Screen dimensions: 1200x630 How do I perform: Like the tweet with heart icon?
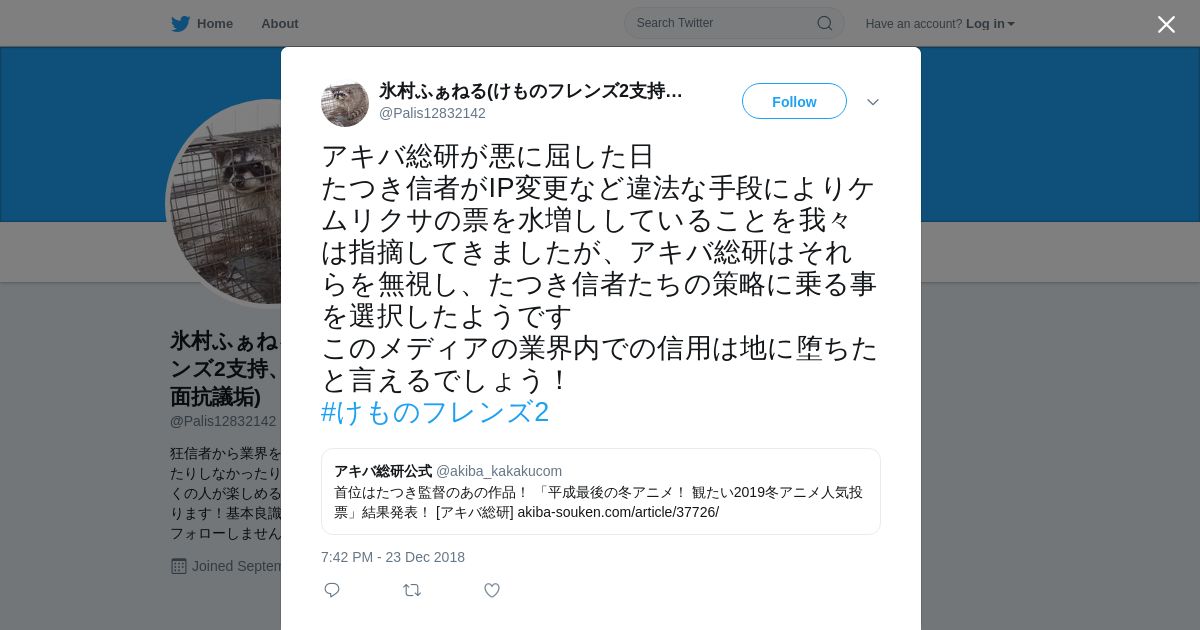(x=492, y=590)
